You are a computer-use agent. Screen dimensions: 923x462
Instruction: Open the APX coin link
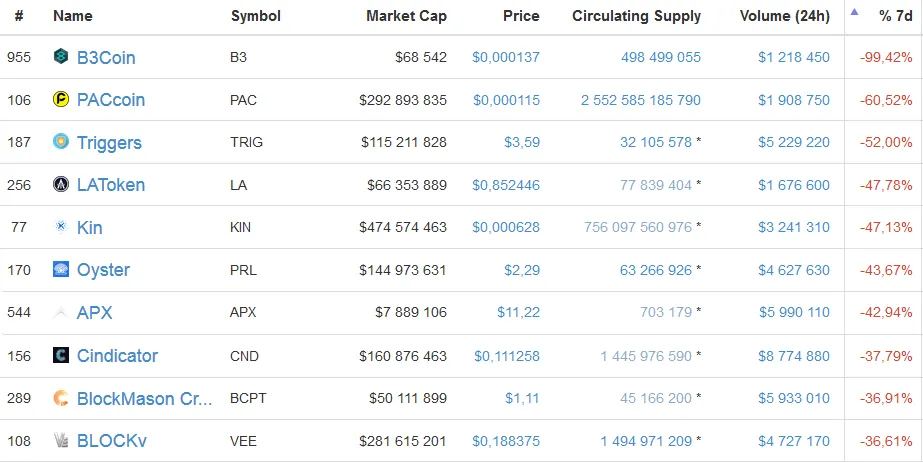94,313
